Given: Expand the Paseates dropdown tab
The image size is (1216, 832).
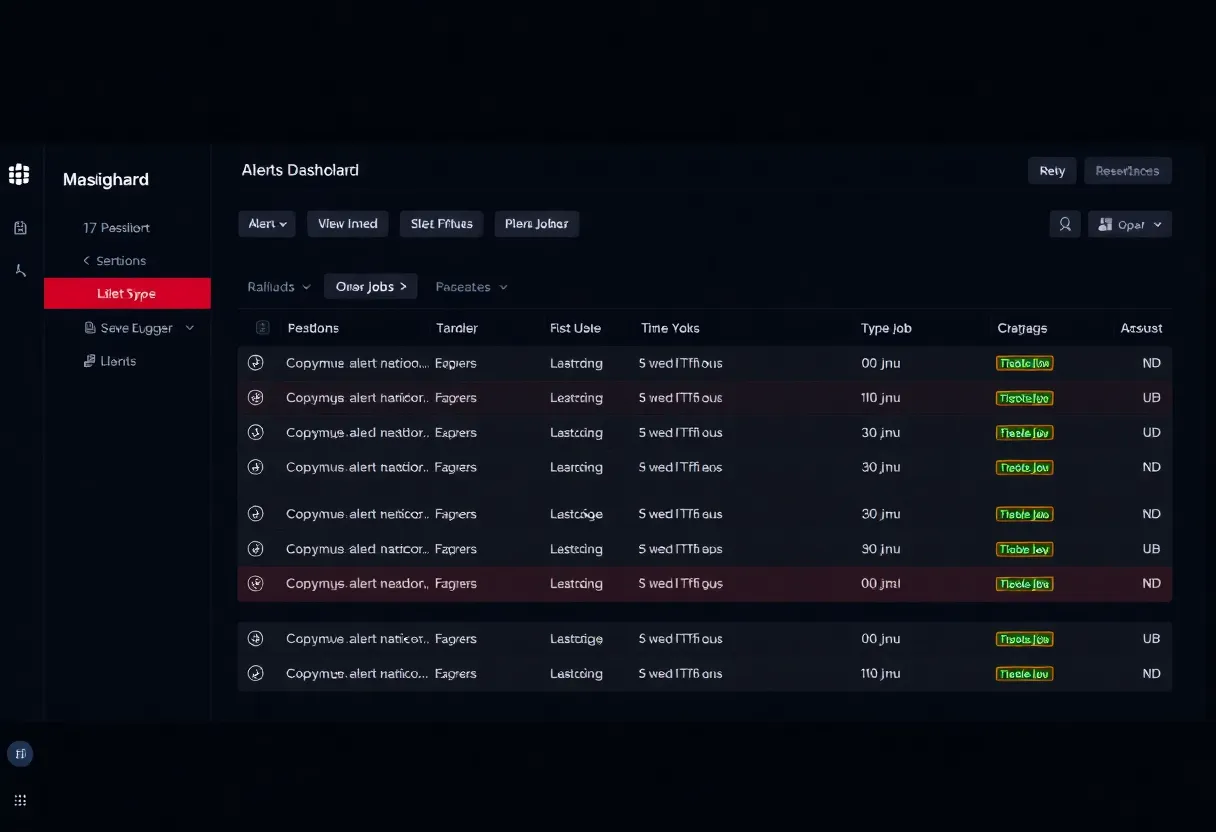Looking at the screenshot, I should click(471, 287).
